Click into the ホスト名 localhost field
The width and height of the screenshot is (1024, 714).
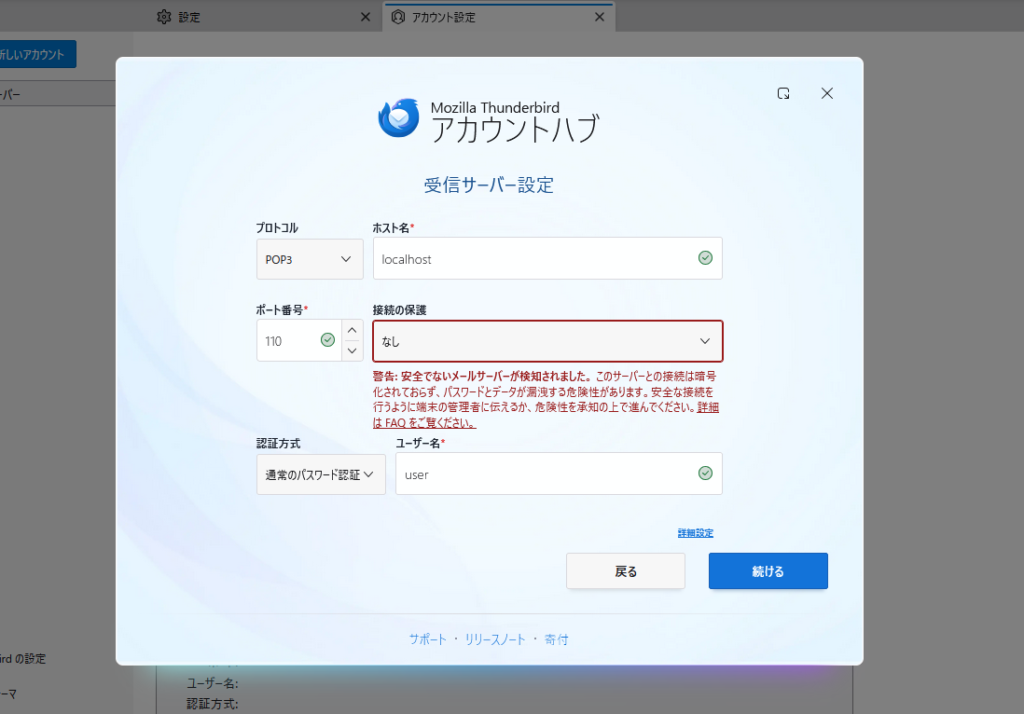point(530,259)
